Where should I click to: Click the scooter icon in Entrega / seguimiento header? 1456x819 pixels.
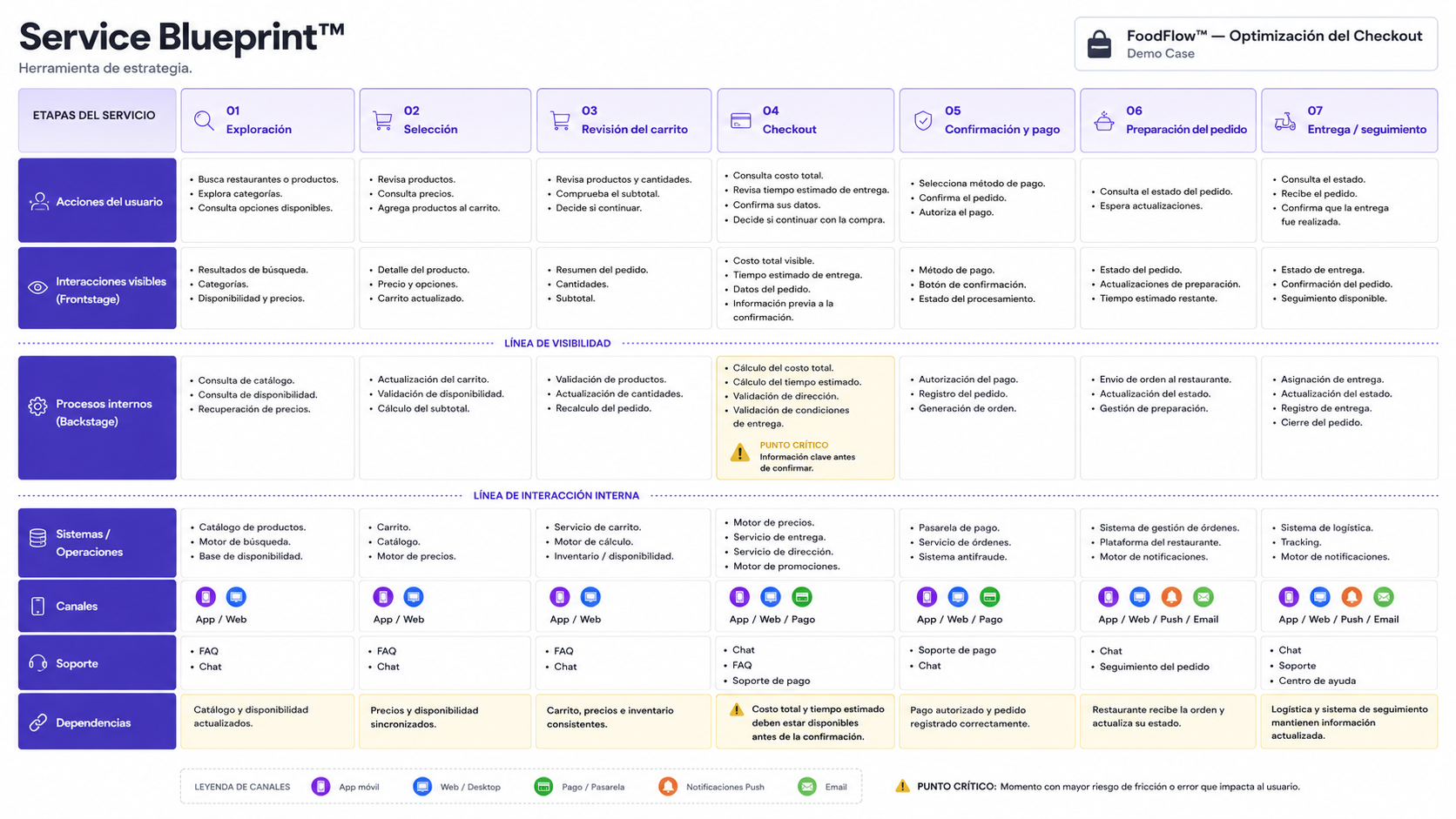click(x=1285, y=121)
